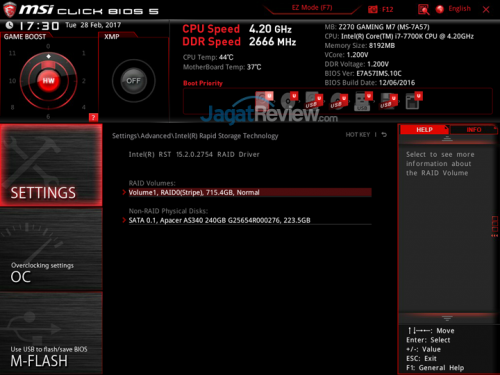Screen dimensions: 500x375
Task: Click the date Tue 28 Feb, 2017
Action: 93,25
